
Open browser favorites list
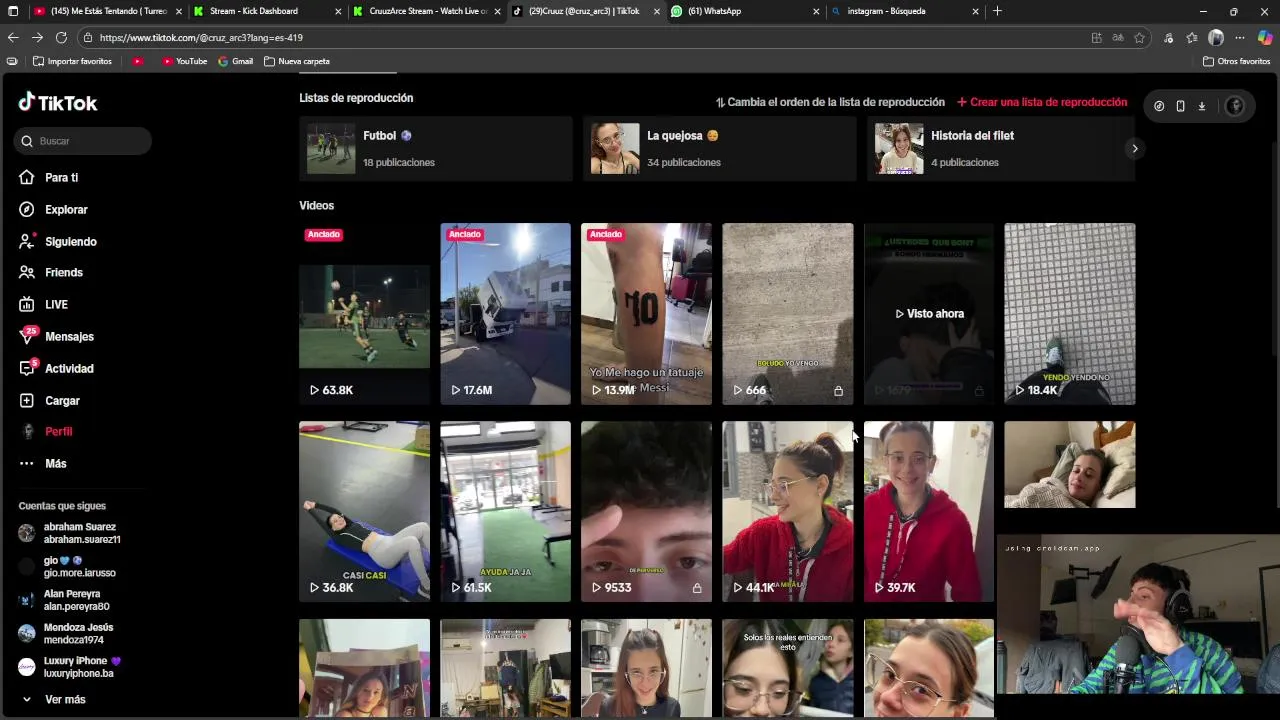pos(1192,37)
